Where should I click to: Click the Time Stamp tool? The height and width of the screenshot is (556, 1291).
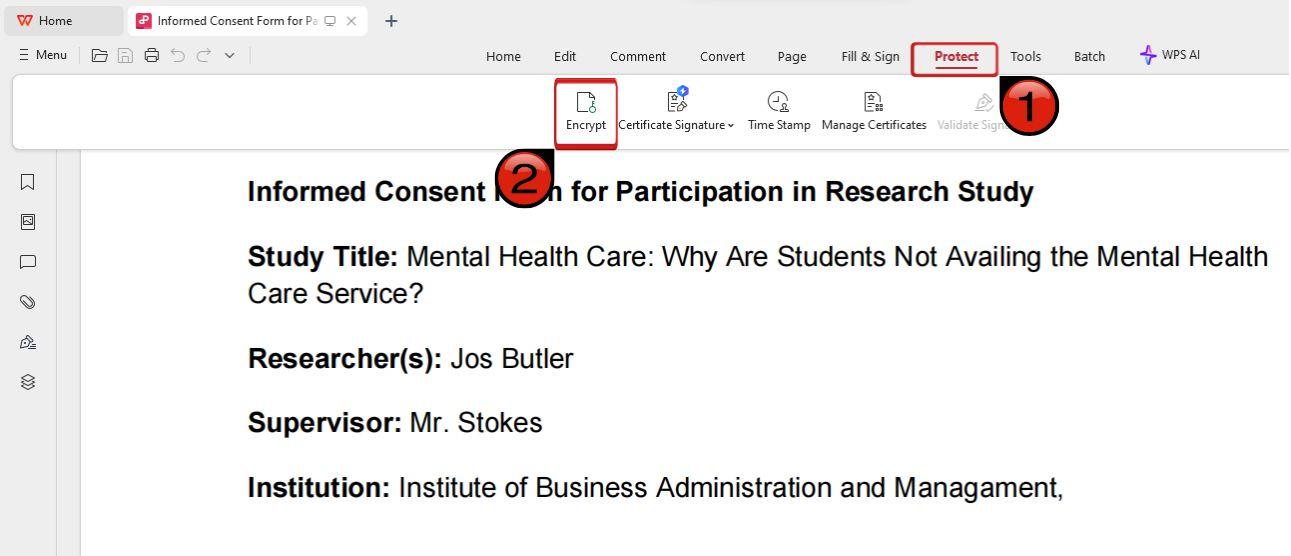(x=779, y=111)
